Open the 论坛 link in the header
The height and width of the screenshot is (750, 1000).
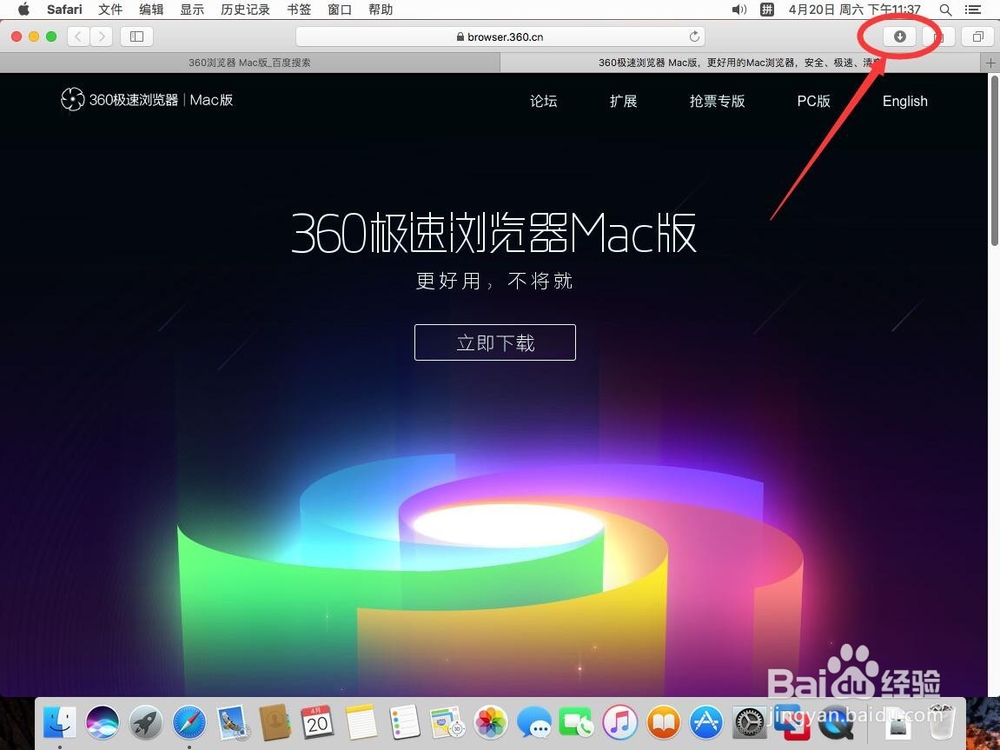pyautogui.click(x=543, y=101)
